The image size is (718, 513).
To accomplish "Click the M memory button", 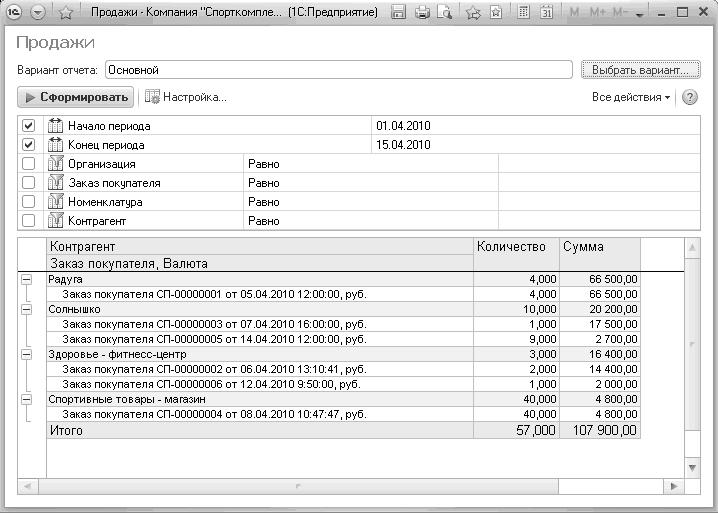I will 574,12.
